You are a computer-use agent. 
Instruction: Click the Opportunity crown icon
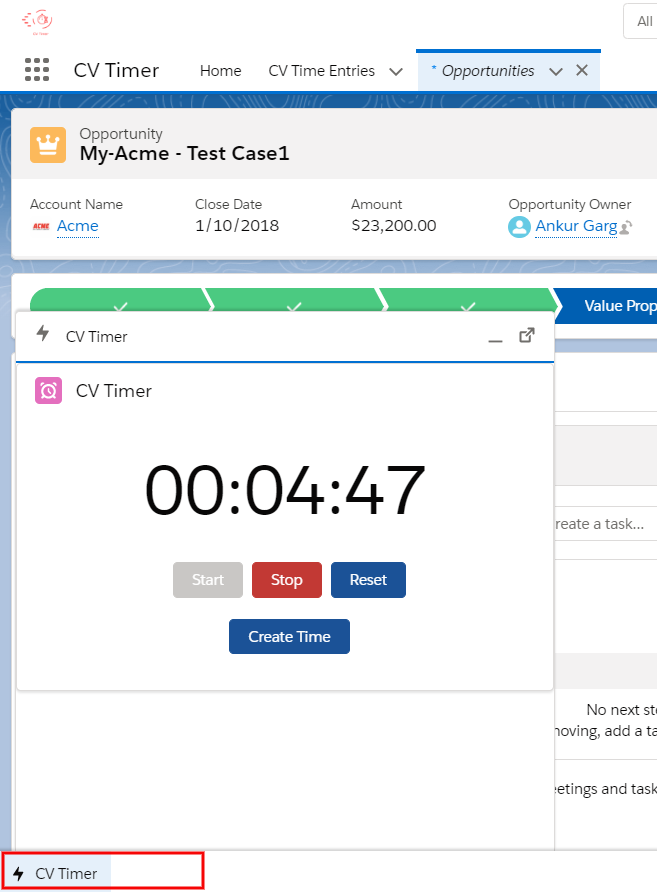[47, 145]
